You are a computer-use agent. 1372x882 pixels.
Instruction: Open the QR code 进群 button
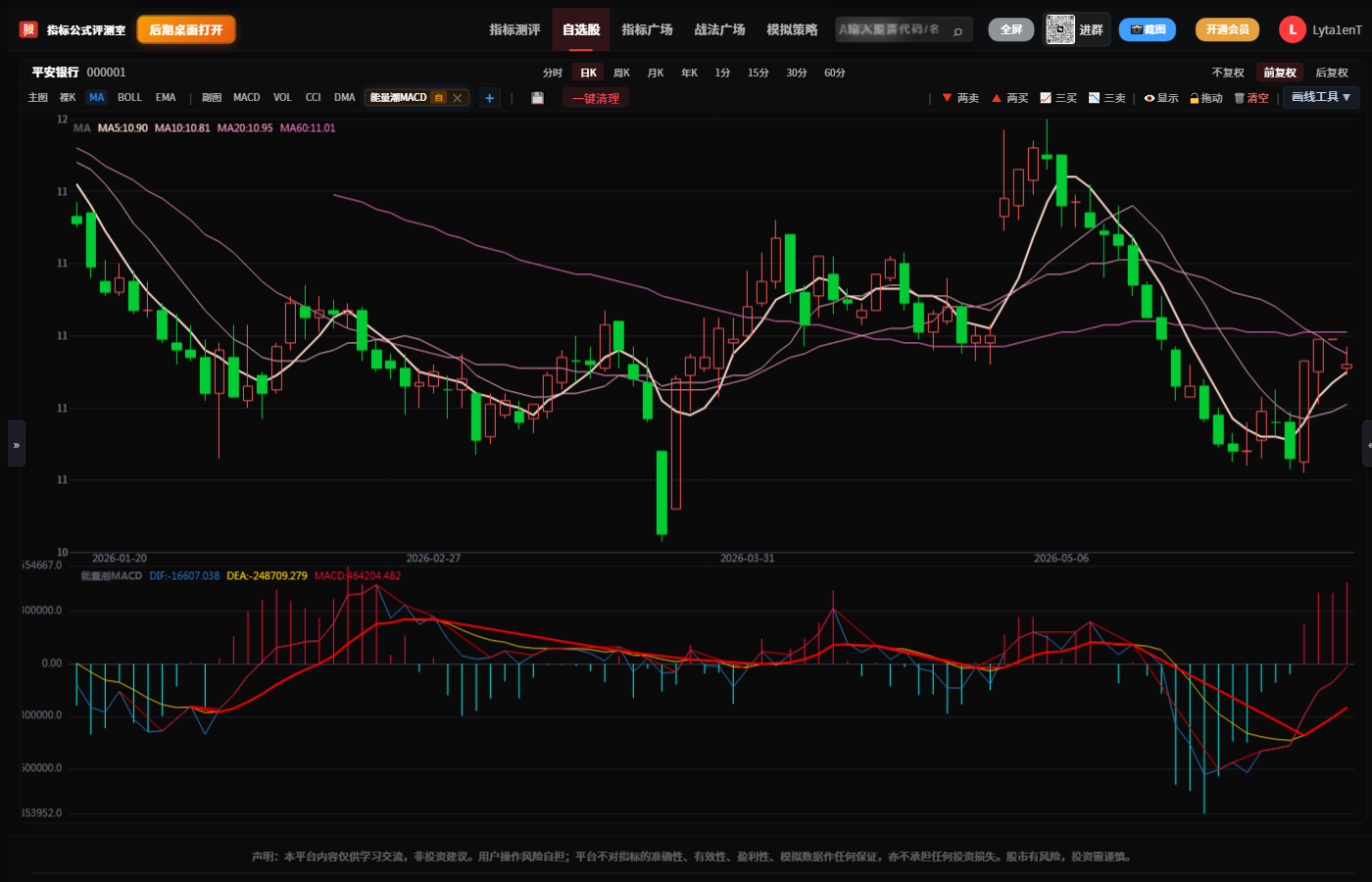pos(1075,29)
